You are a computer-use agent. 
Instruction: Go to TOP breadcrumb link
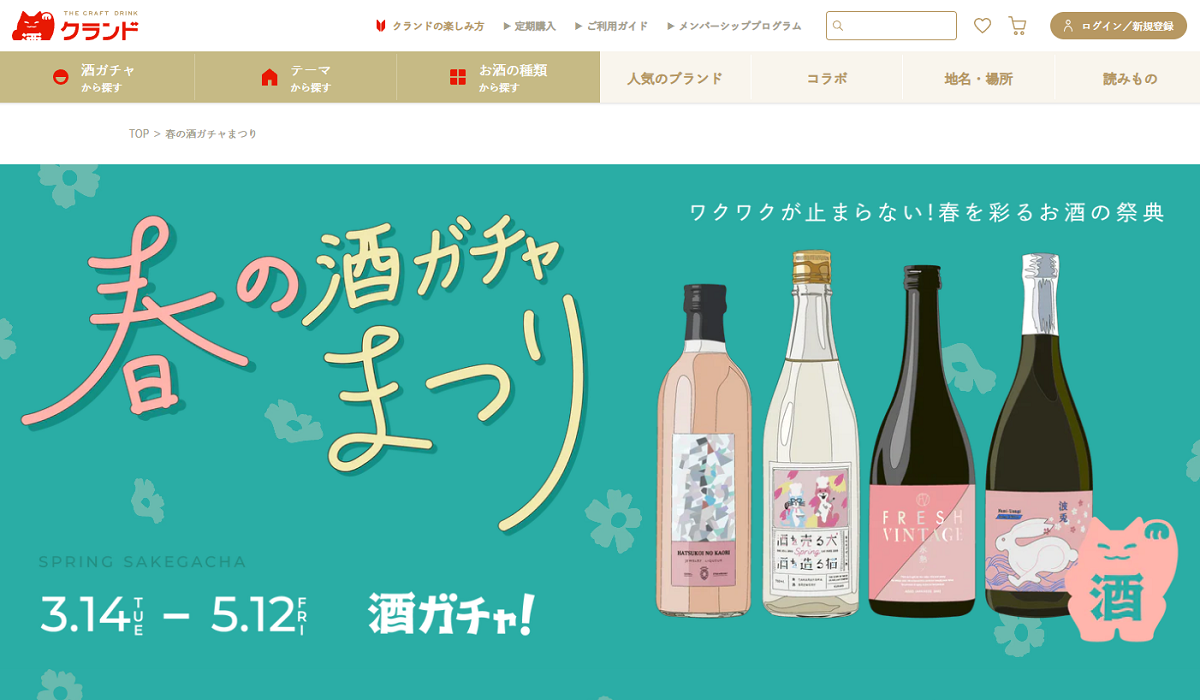[139, 133]
